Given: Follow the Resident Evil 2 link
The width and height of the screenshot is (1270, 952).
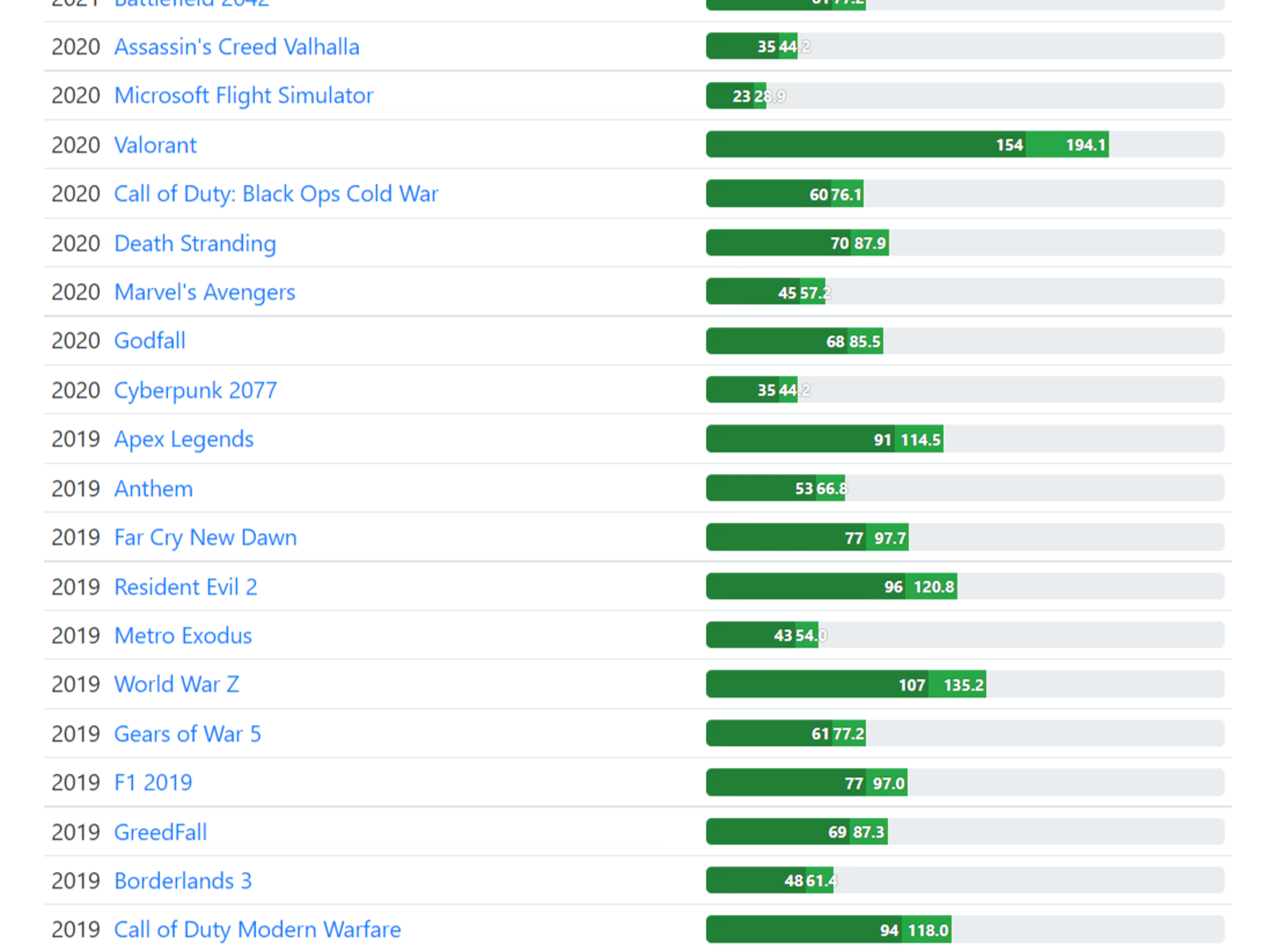Looking at the screenshot, I should pyautogui.click(x=185, y=586).
